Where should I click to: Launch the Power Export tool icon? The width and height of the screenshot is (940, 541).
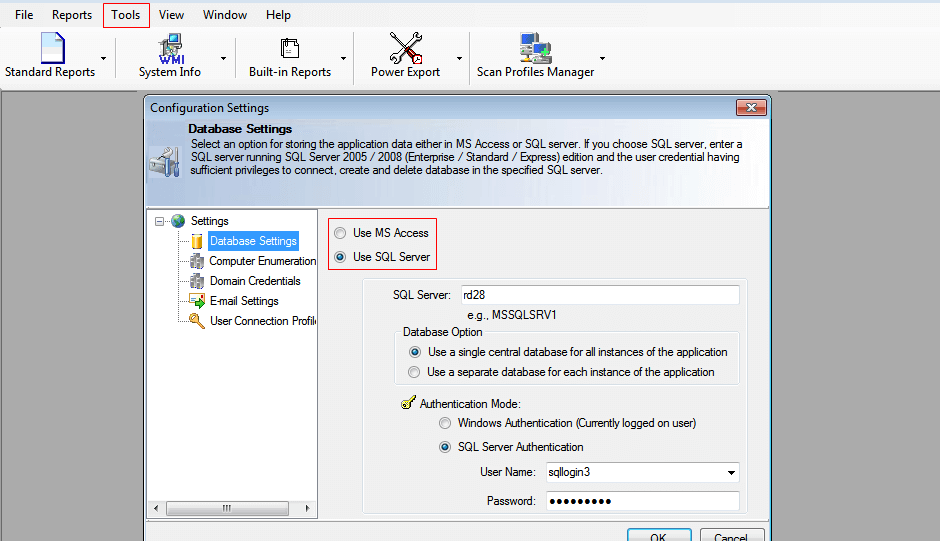point(406,48)
